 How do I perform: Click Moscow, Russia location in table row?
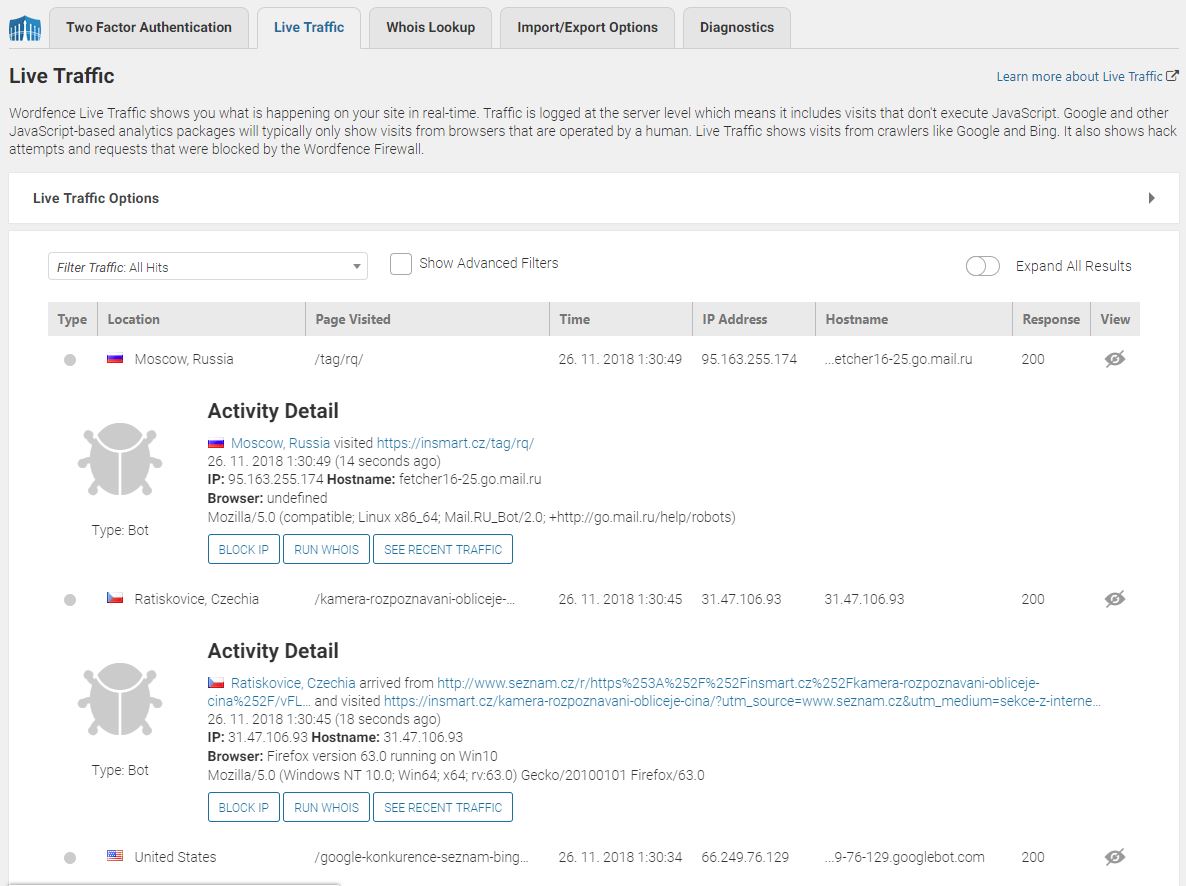click(184, 359)
